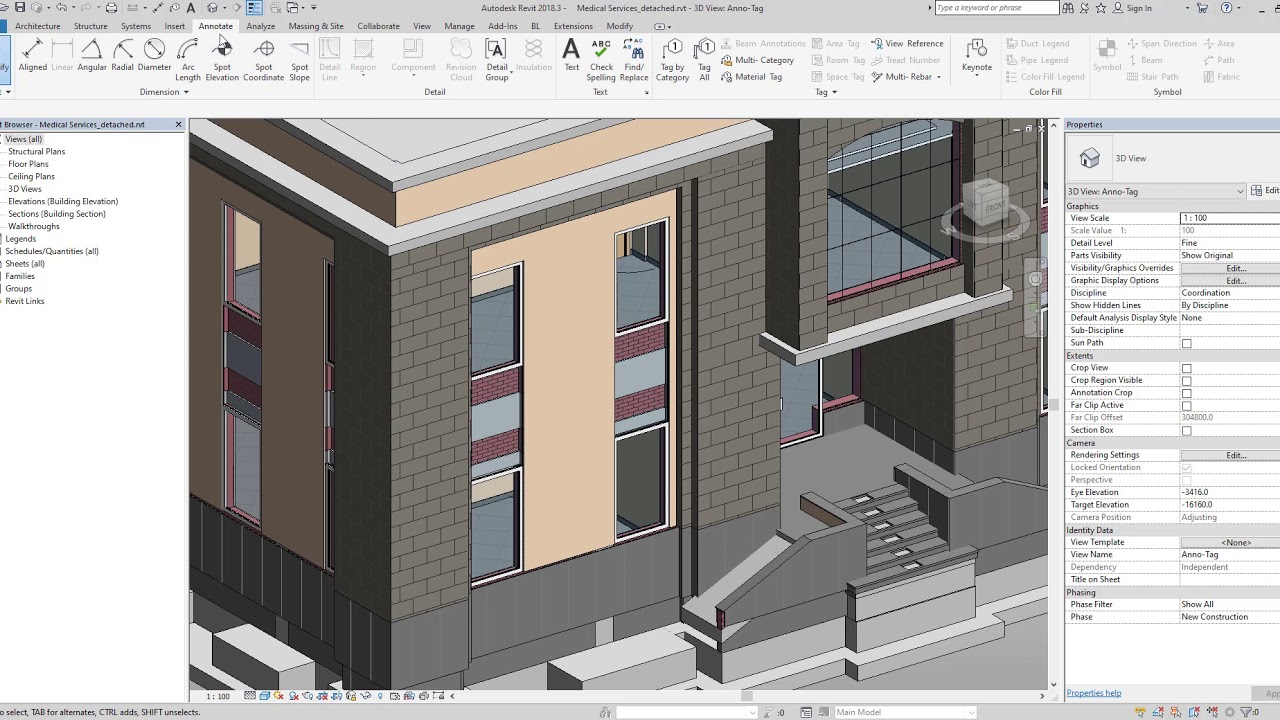Open the Modify ribbon tab

pyautogui.click(x=619, y=26)
